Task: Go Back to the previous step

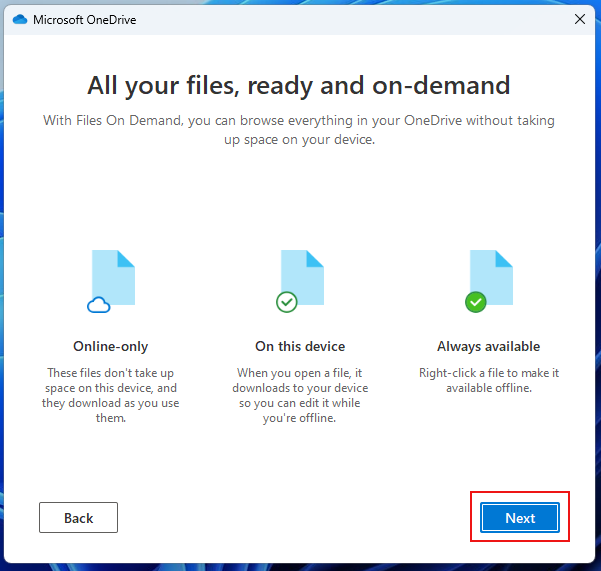Action: coord(78,517)
